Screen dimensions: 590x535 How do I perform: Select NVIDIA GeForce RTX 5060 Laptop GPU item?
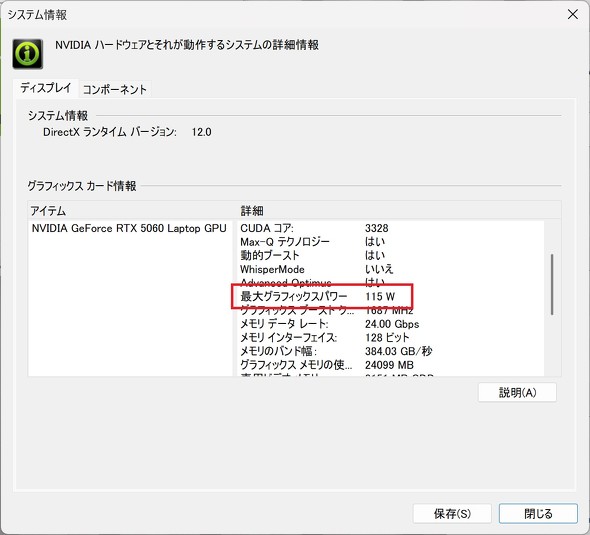pos(129,228)
